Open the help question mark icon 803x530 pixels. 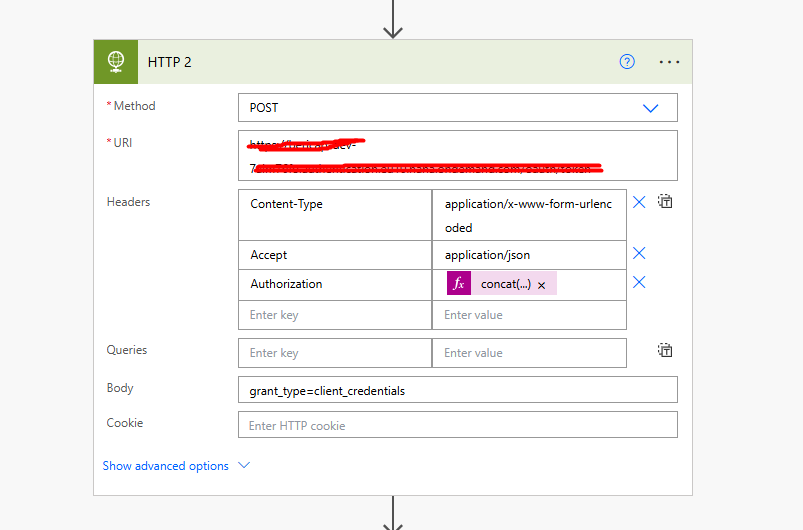(627, 62)
